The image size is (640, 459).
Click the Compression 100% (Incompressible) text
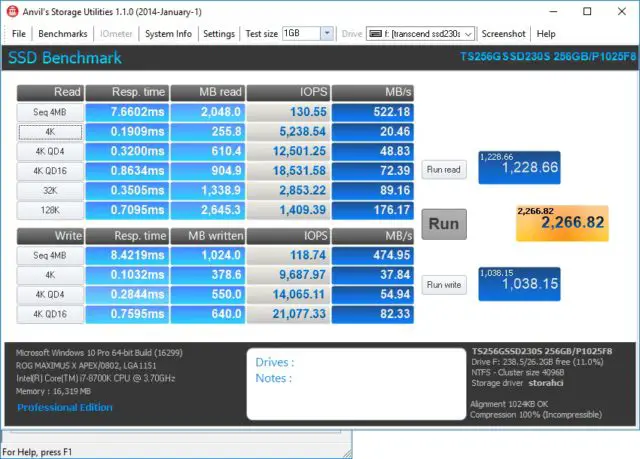click(x=536, y=415)
